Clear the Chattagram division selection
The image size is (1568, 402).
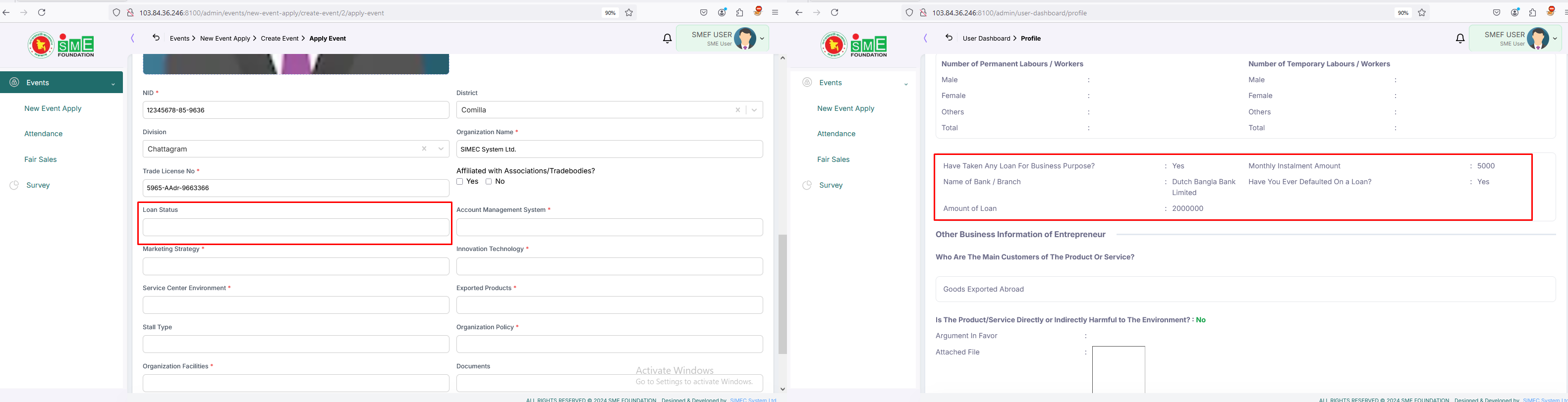(x=424, y=149)
